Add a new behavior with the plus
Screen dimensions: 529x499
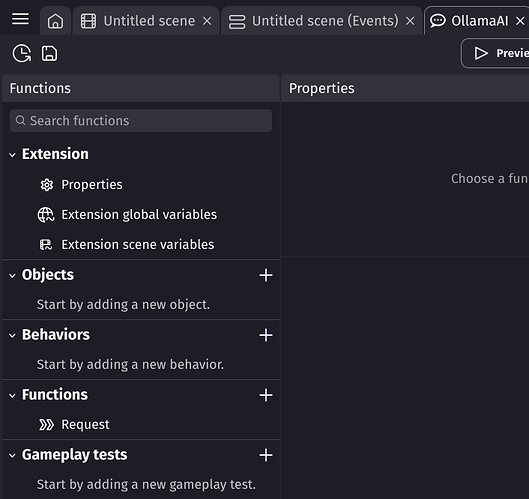[266, 335]
